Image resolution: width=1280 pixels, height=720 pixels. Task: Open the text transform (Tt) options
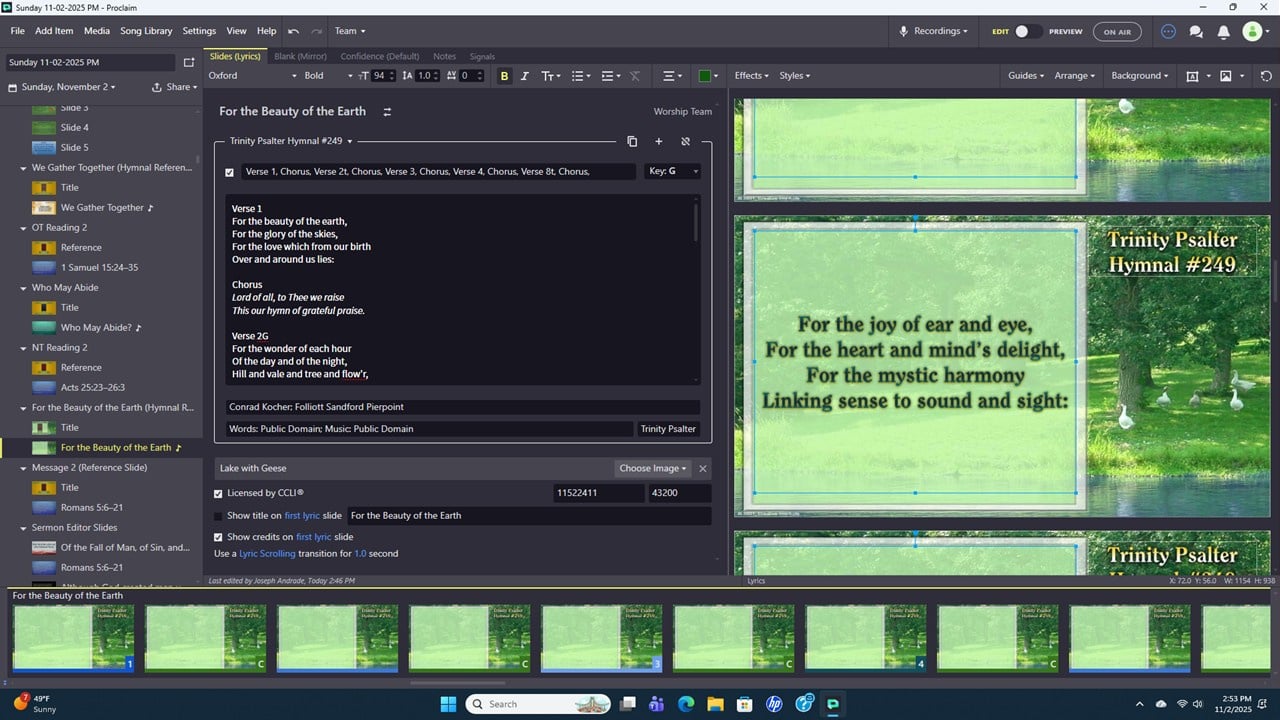pyautogui.click(x=550, y=76)
